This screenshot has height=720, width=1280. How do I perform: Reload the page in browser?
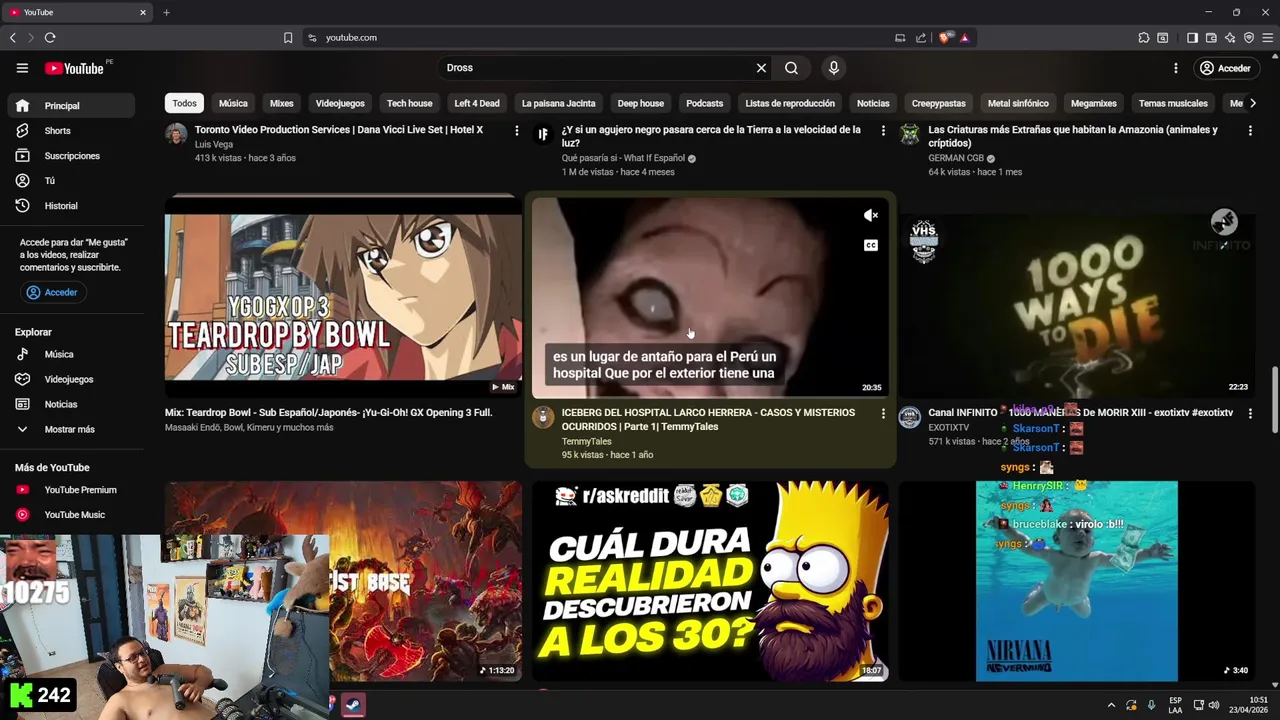click(x=50, y=38)
